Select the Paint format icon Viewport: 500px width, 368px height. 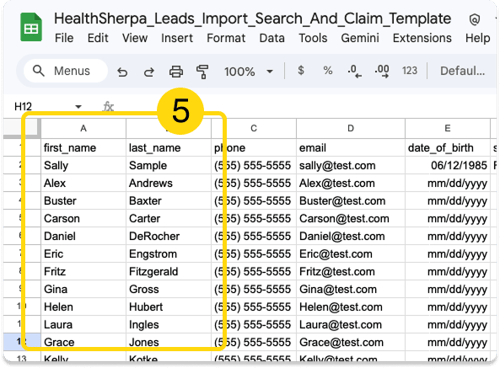click(202, 71)
